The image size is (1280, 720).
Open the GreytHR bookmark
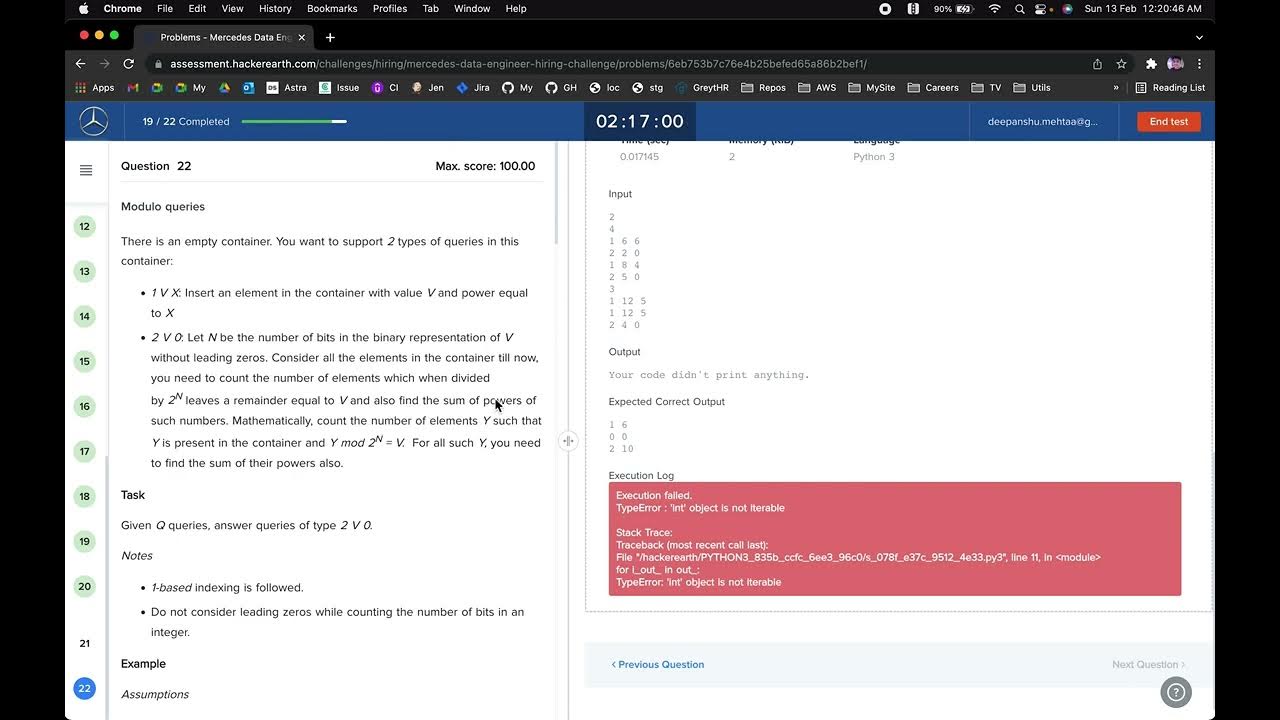(702, 88)
